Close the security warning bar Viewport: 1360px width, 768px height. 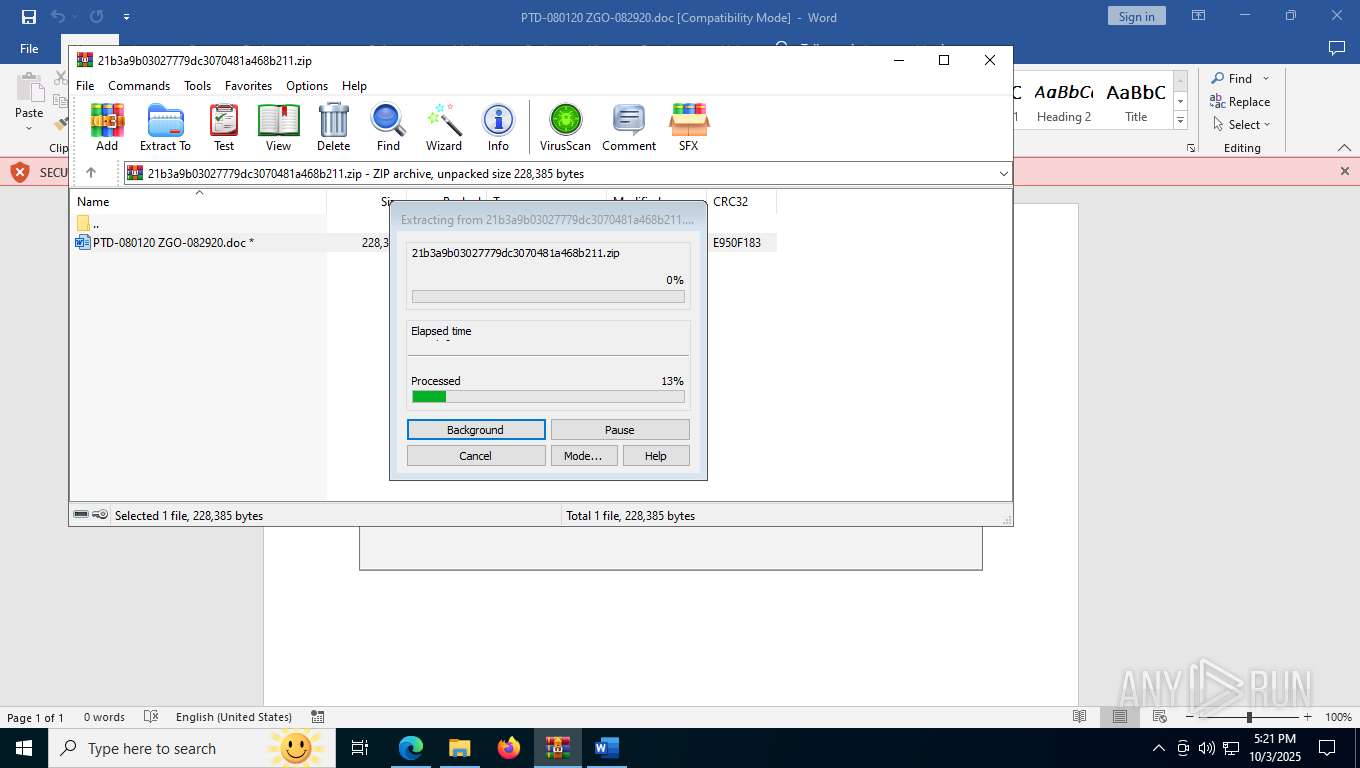pyautogui.click(x=1344, y=172)
